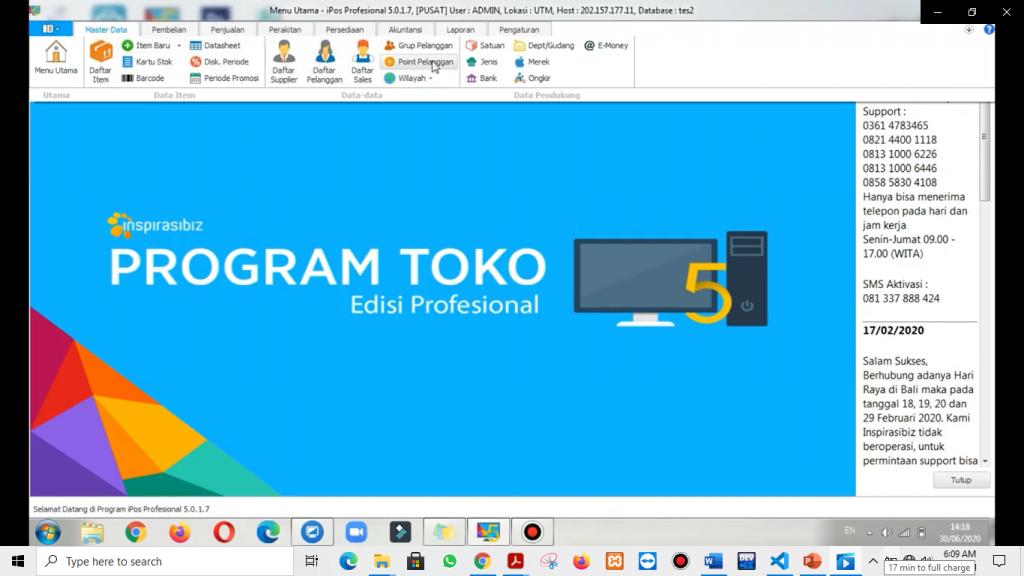The width and height of the screenshot is (1024, 576).
Task: Open Daftar Supplier
Action: (283, 61)
